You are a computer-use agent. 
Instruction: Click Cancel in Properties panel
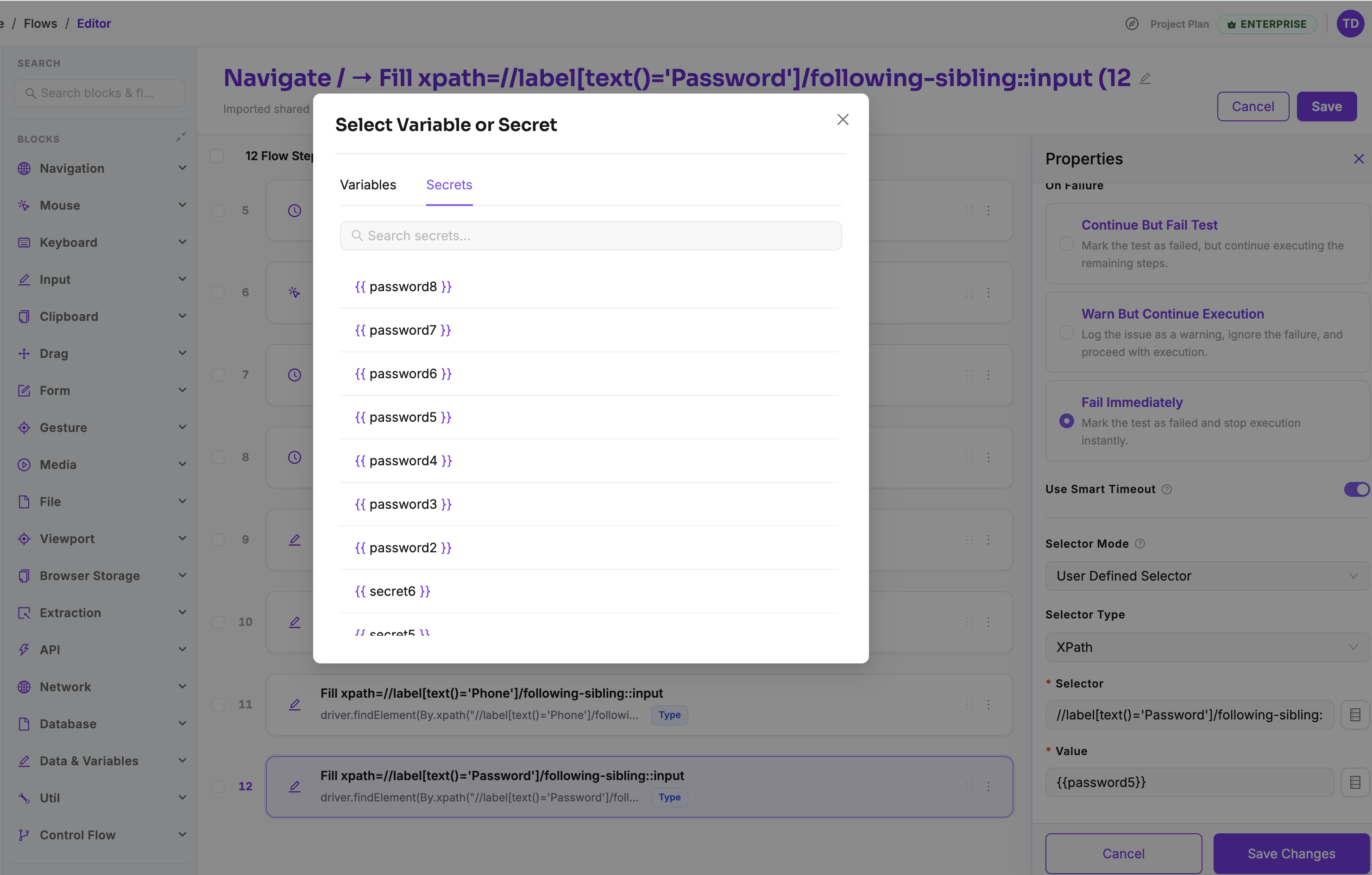click(1123, 853)
